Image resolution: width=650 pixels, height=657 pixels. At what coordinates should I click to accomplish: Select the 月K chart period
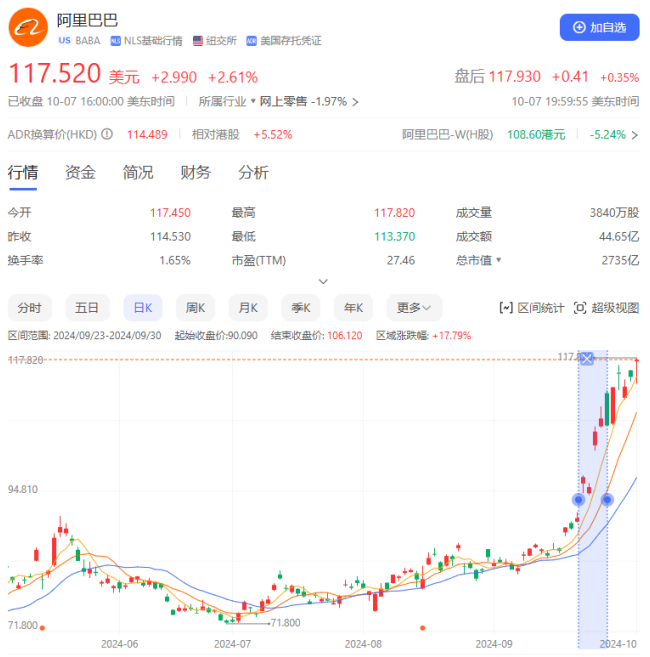coord(248,308)
